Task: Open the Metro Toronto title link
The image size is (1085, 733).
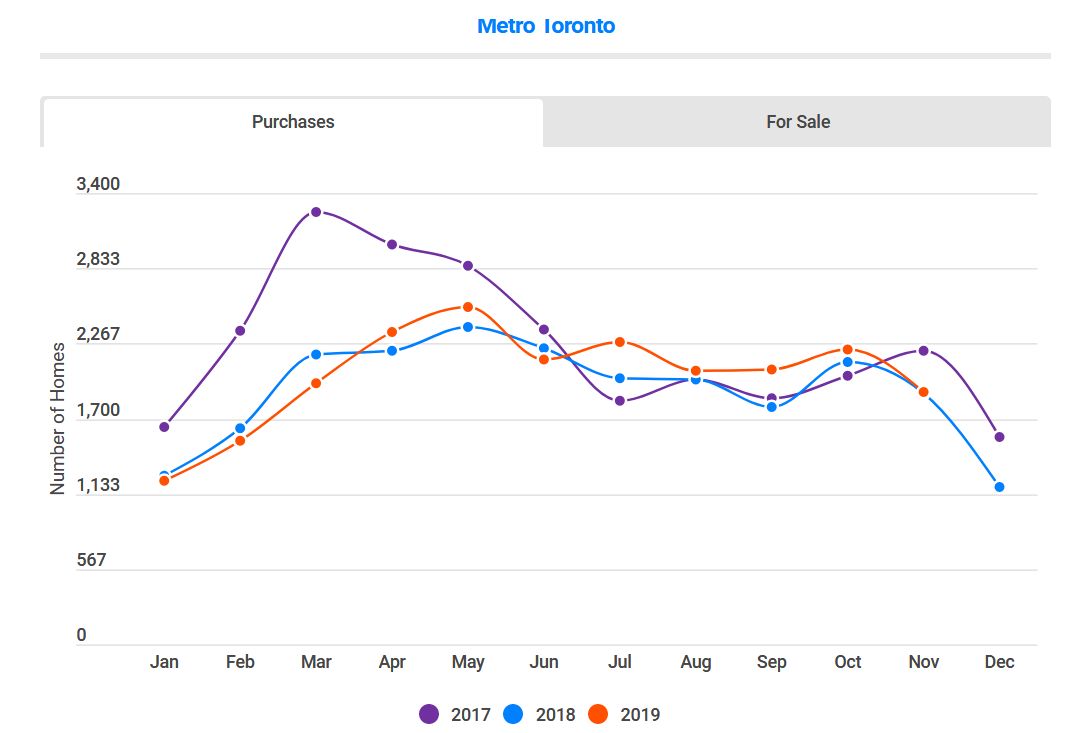Action: 546,26
